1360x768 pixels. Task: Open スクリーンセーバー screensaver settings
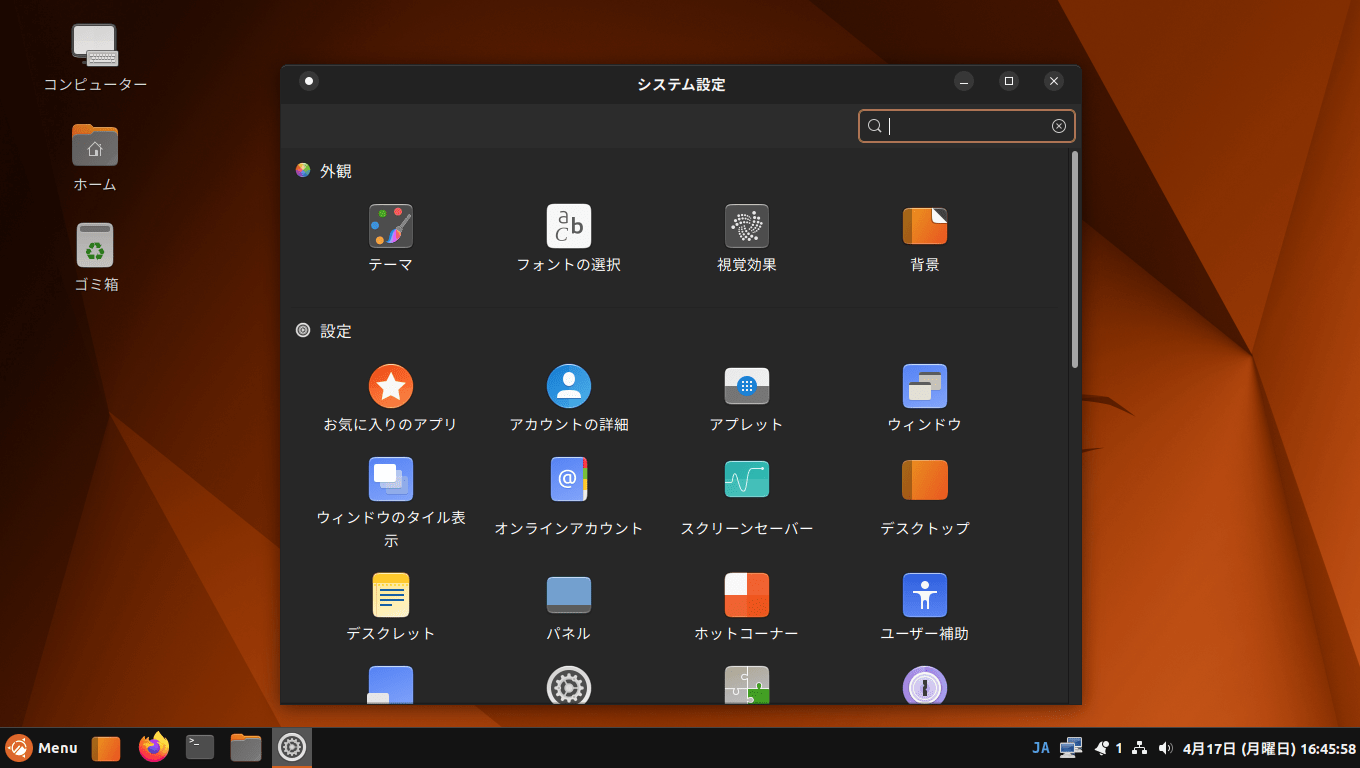coord(746,480)
